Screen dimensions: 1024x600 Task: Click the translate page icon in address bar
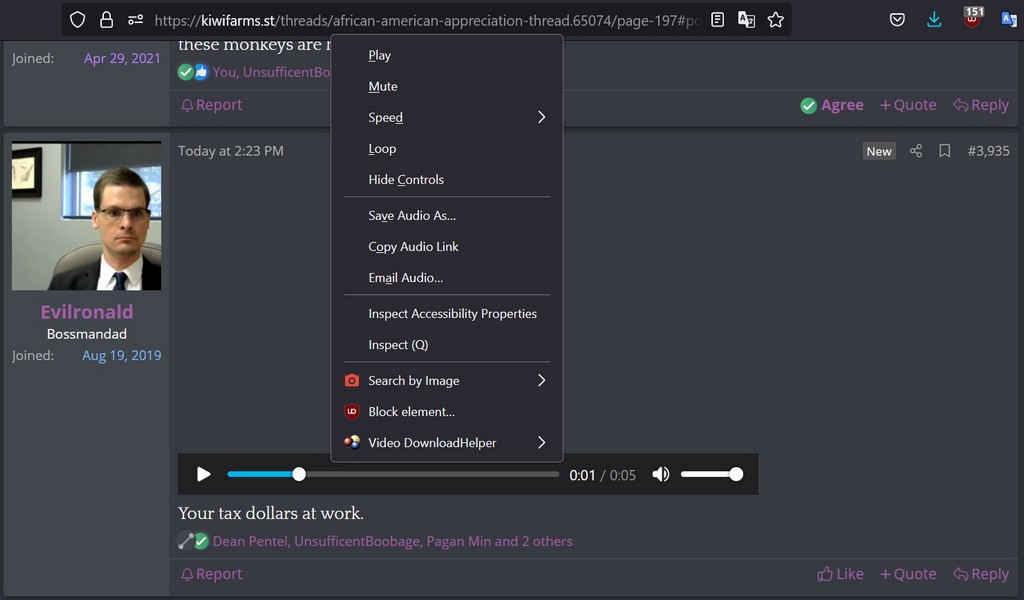pos(746,20)
